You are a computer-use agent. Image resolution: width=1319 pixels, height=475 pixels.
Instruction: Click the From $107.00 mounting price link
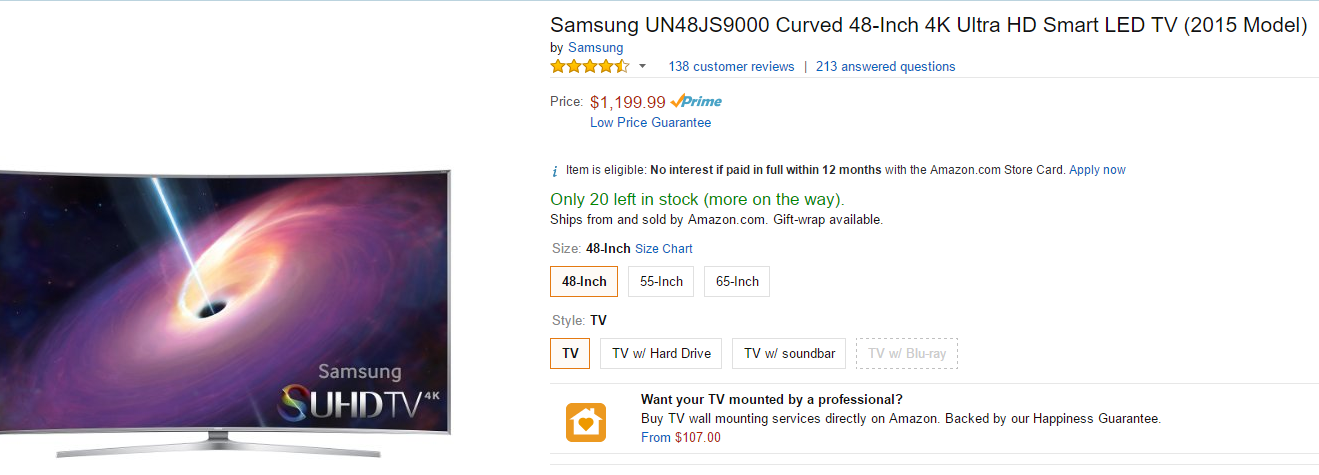[x=680, y=437]
